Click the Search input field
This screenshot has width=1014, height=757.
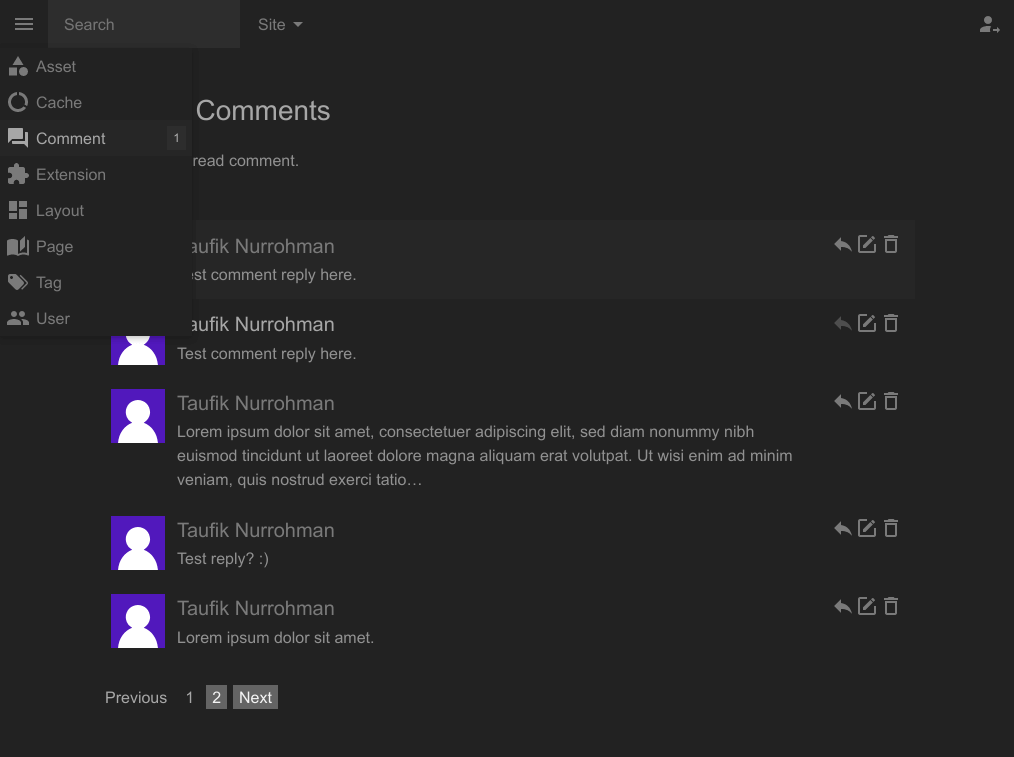tap(144, 25)
